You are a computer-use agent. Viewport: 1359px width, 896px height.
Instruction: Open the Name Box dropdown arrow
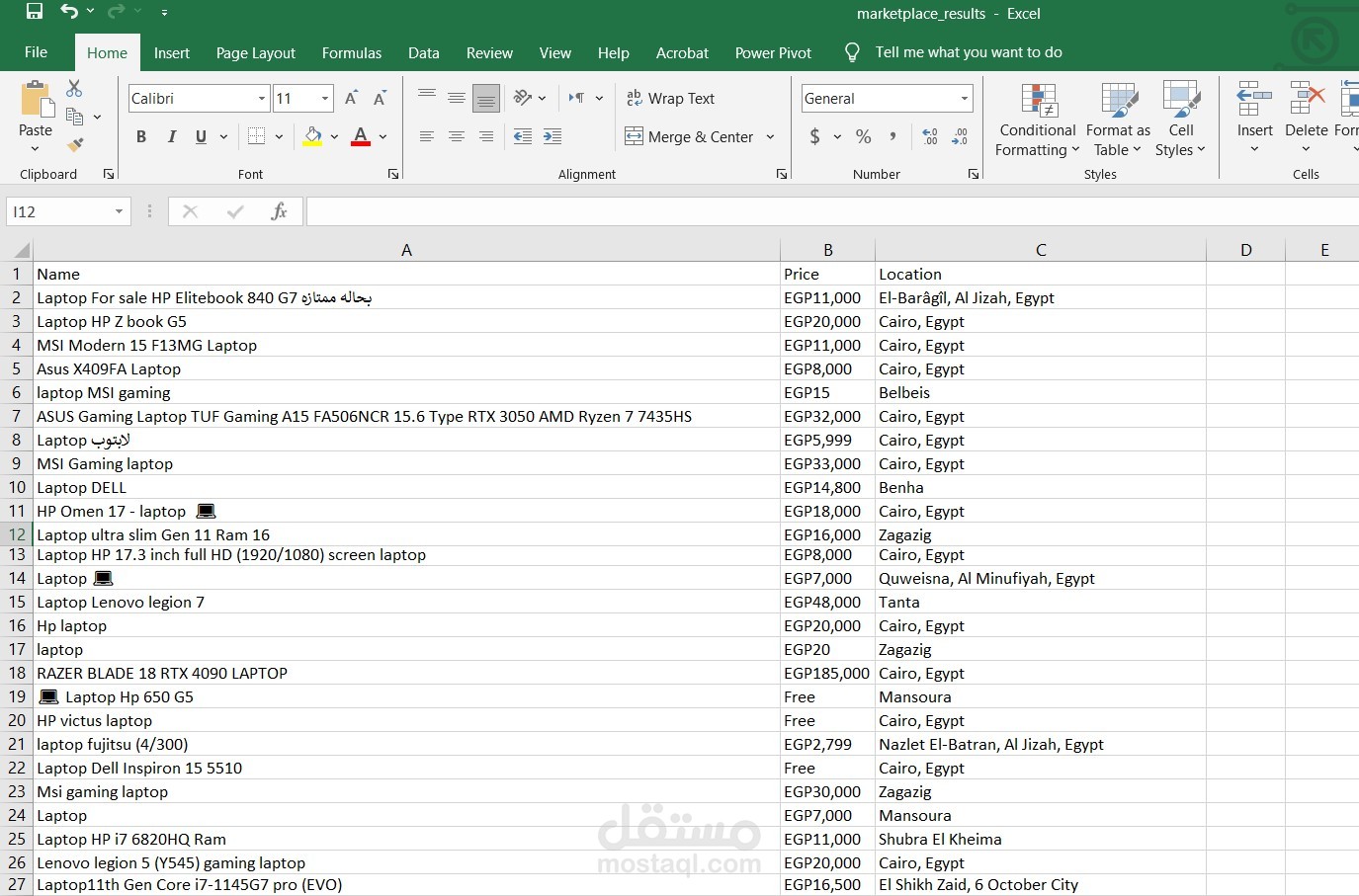[119, 211]
